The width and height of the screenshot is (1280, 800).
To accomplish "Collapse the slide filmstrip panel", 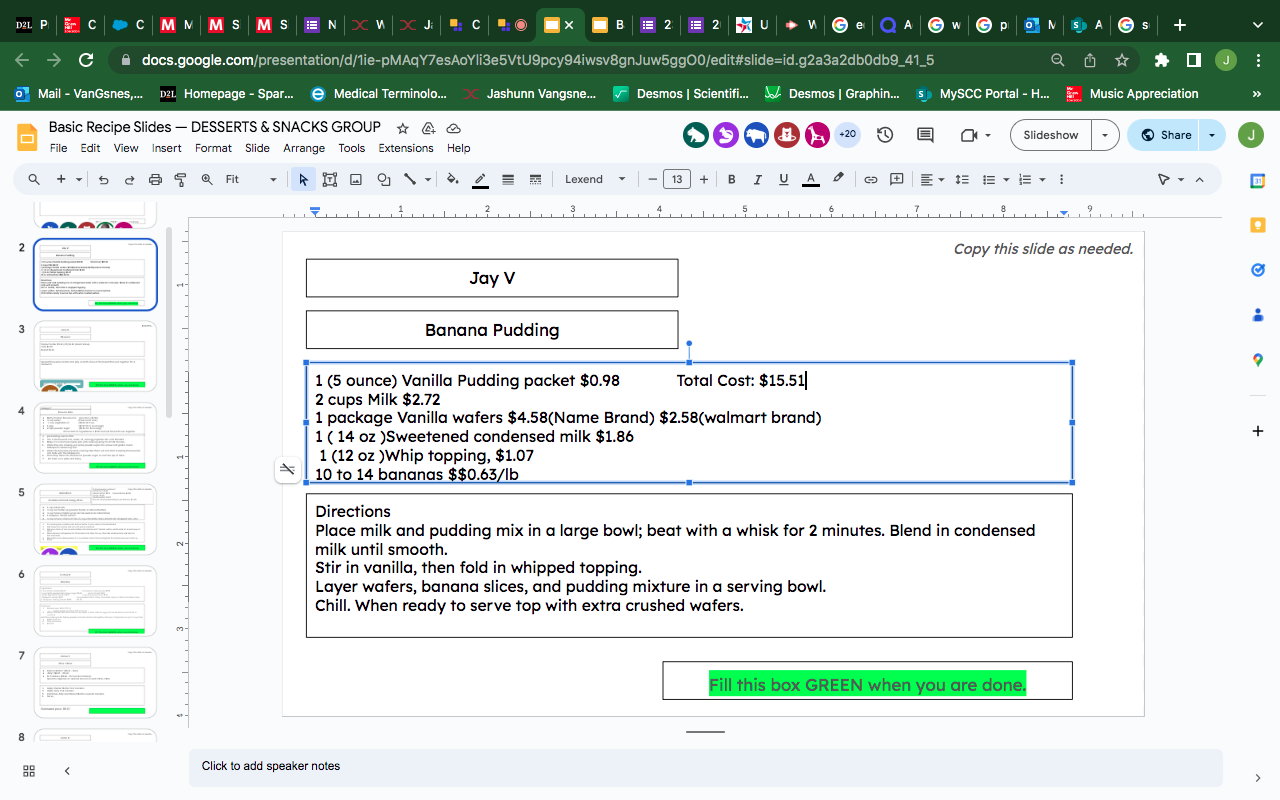I will pos(67,771).
